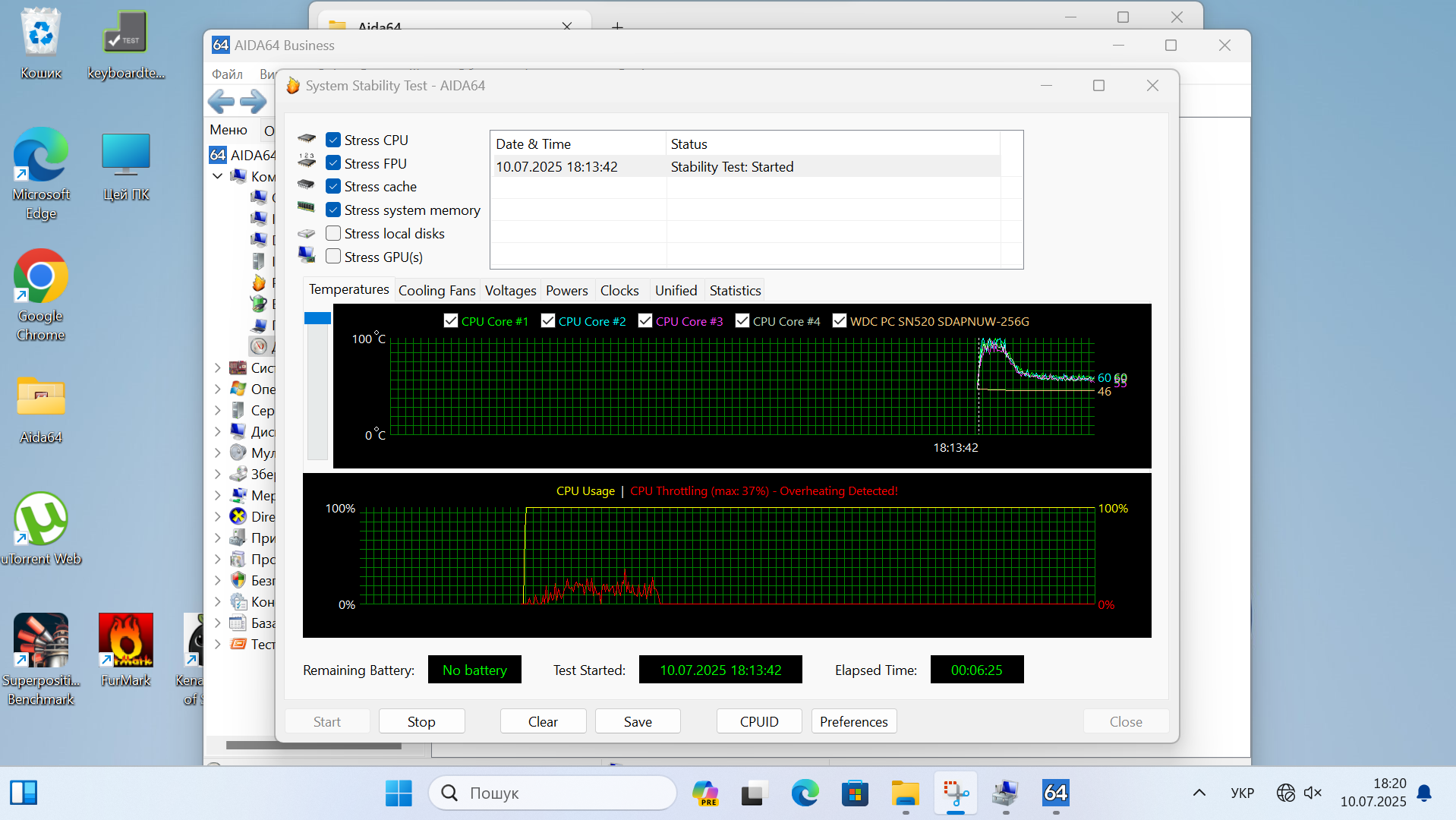1456x820 pixels.
Task: Open the Statistics tab
Action: coord(735,291)
